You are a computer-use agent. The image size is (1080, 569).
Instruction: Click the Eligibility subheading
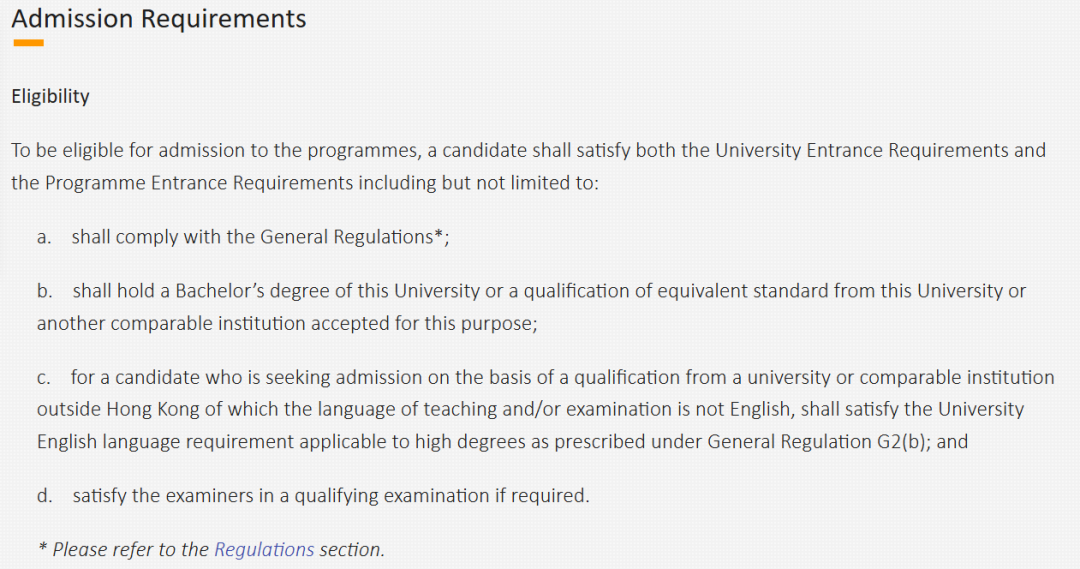[50, 96]
